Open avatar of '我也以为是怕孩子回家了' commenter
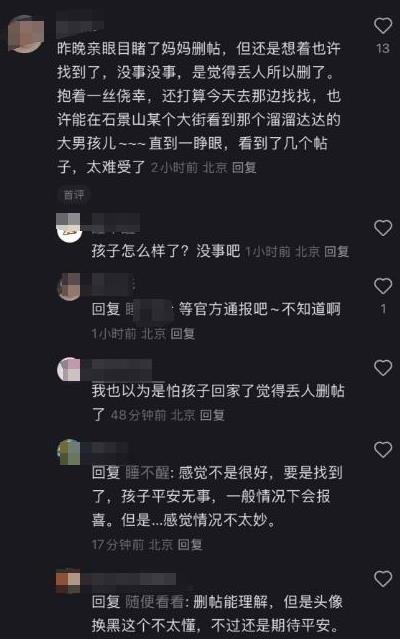The height and width of the screenshot is (639, 400). [x=69, y=370]
